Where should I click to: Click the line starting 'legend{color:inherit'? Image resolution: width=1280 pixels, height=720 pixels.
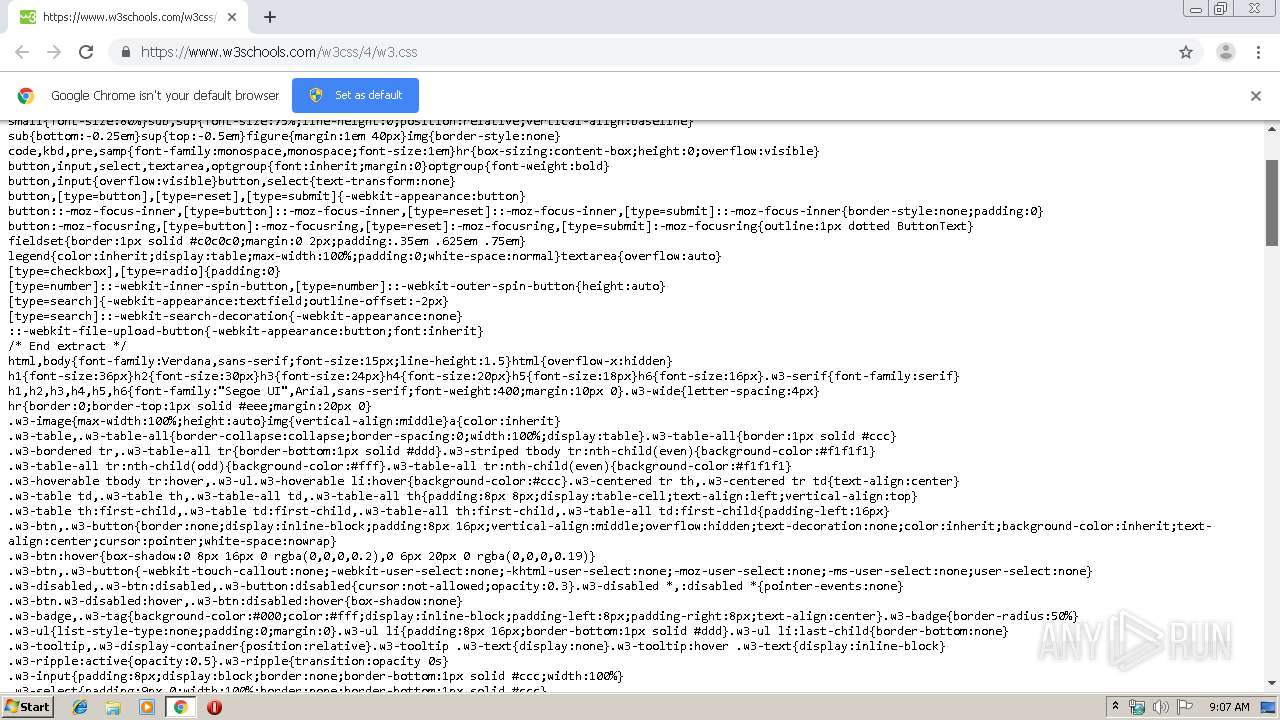pos(364,256)
